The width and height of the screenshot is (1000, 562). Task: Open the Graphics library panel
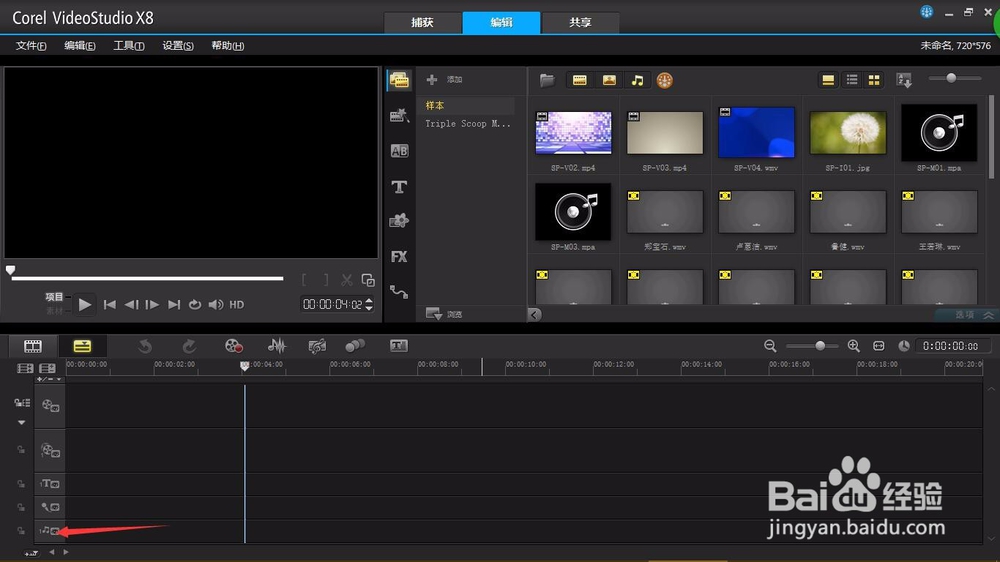[399, 221]
